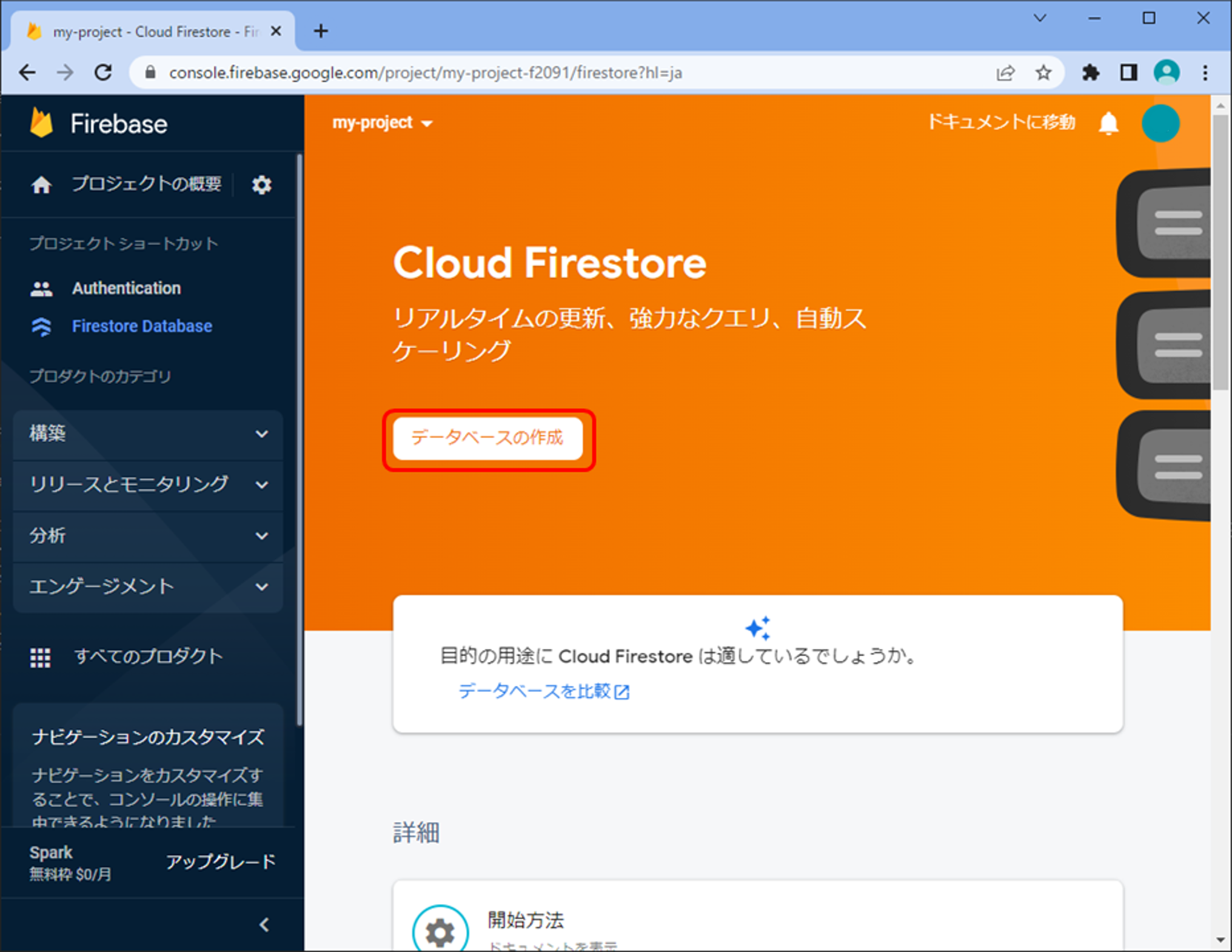The image size is (1232, 952).
Task: Open the Chrome three-dot menu
Action: [x=1205, y=73]
